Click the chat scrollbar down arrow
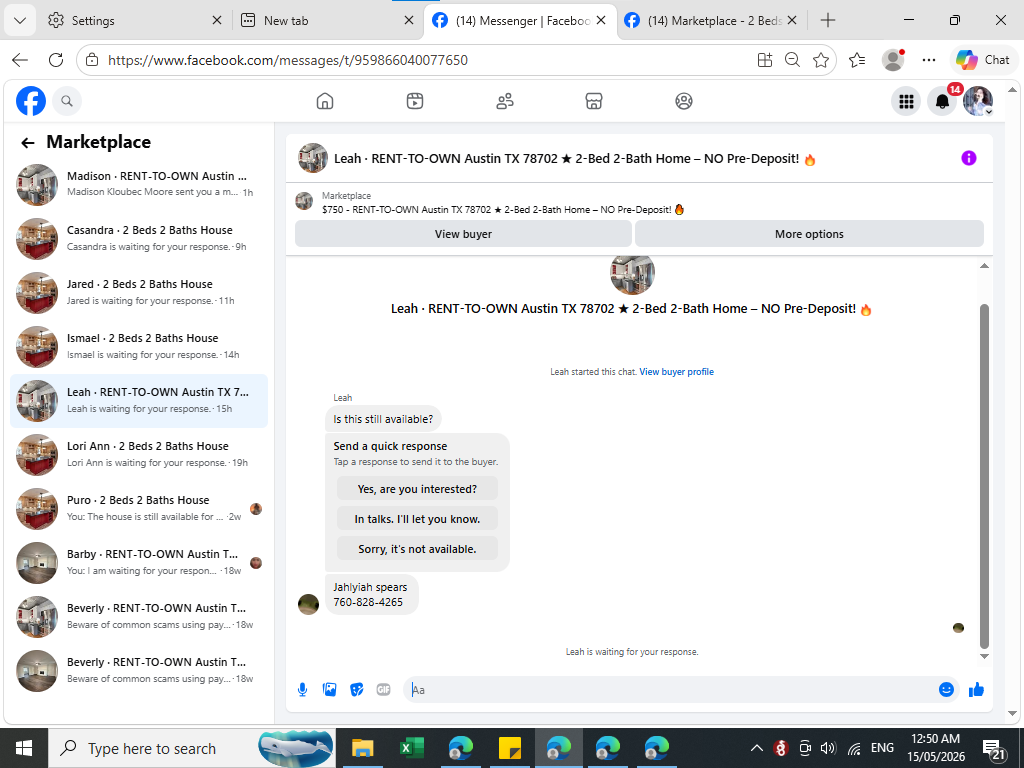This screenshot has width=1024, height=768. (x=984, y=657)
